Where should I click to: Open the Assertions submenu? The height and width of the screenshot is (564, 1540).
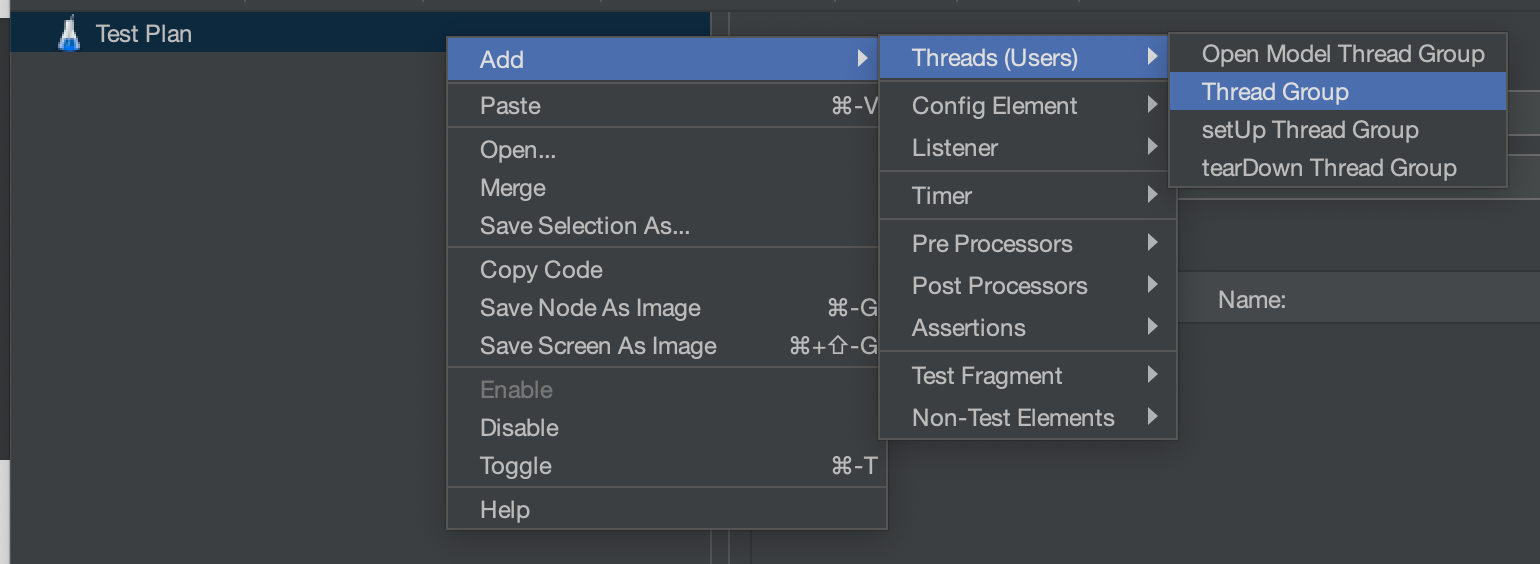click(1028, 328)
